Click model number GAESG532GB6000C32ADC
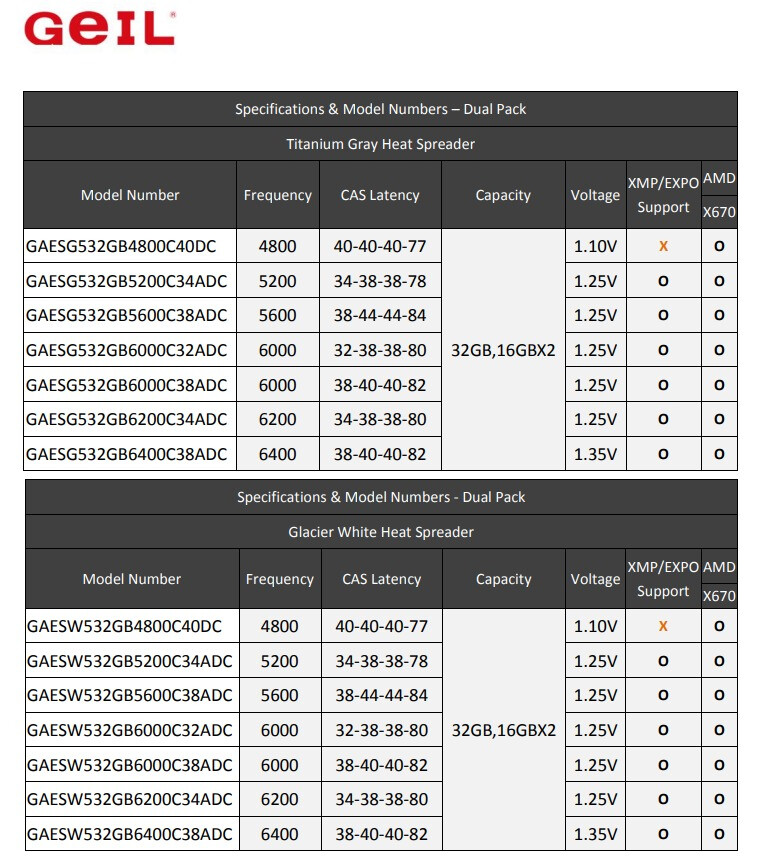The width and height of the screenshot is (760, 864). 126,350
